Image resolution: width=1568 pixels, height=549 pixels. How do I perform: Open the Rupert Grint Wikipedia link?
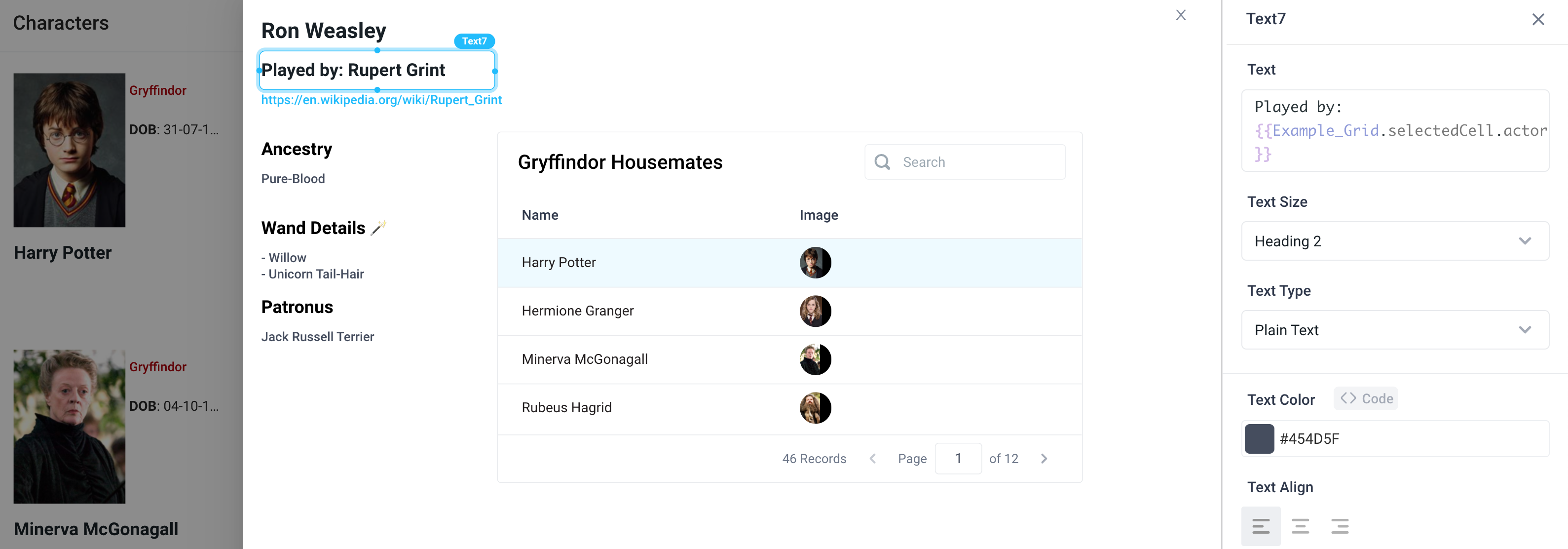(381, 99)
